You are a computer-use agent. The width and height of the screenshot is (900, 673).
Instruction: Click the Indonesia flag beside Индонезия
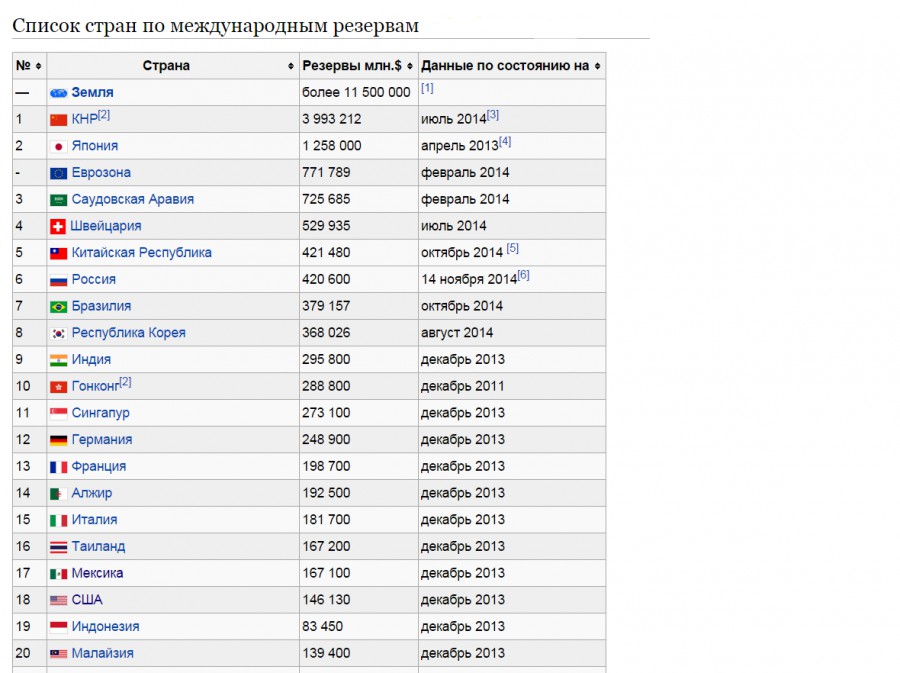pyautogui.click(x=59, y=627)
